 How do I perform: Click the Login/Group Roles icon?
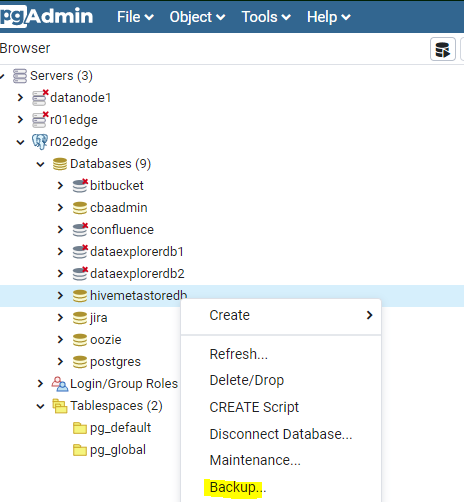click(60, 384)
